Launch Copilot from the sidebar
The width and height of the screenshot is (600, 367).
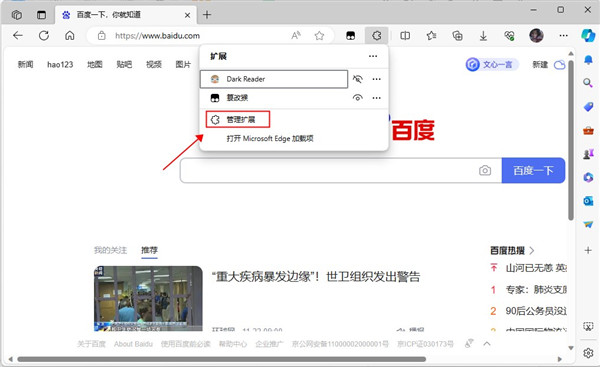(x=588, y=36)
